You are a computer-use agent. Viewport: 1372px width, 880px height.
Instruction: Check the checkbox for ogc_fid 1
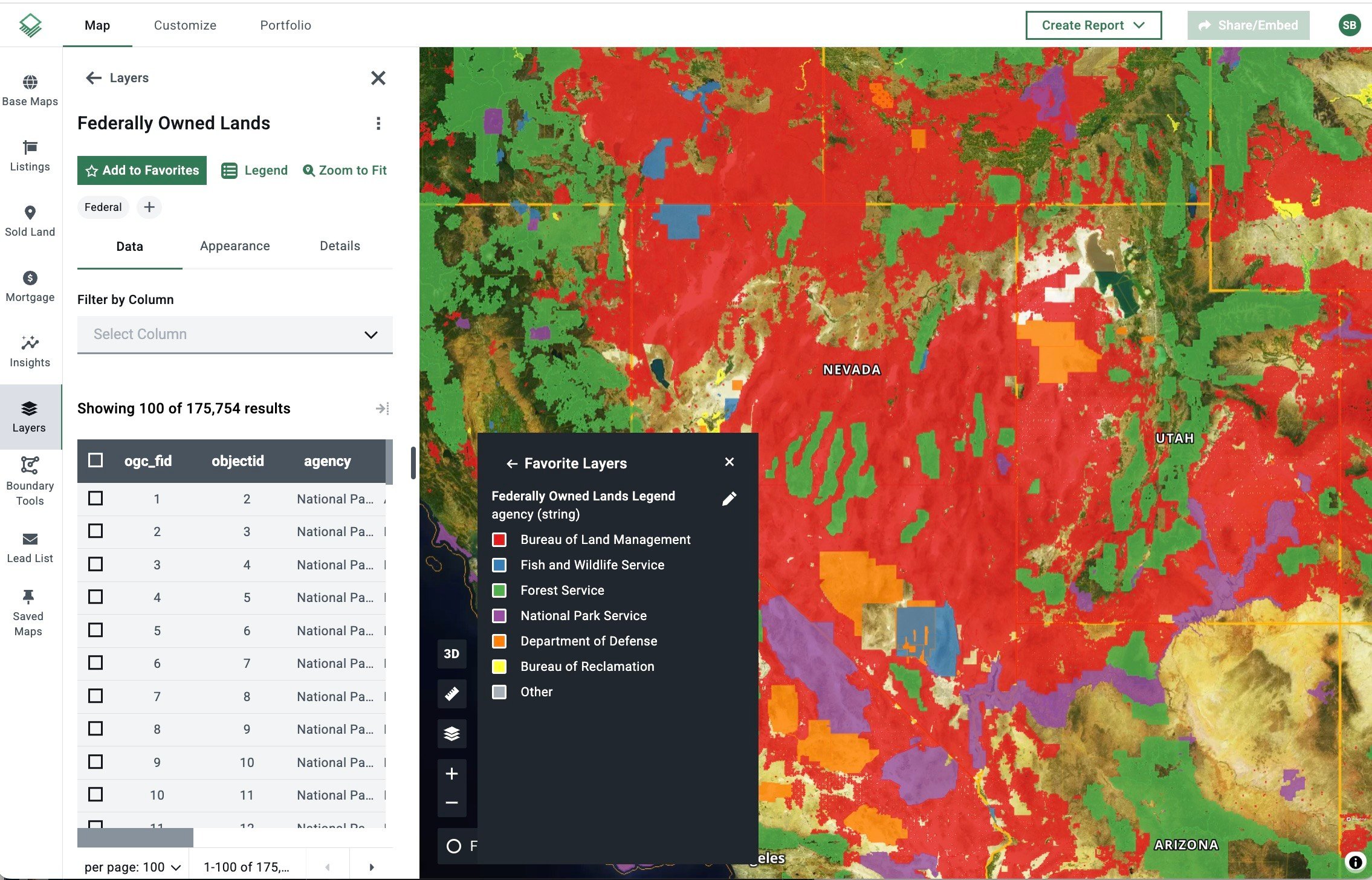click(x=95, y=498)
